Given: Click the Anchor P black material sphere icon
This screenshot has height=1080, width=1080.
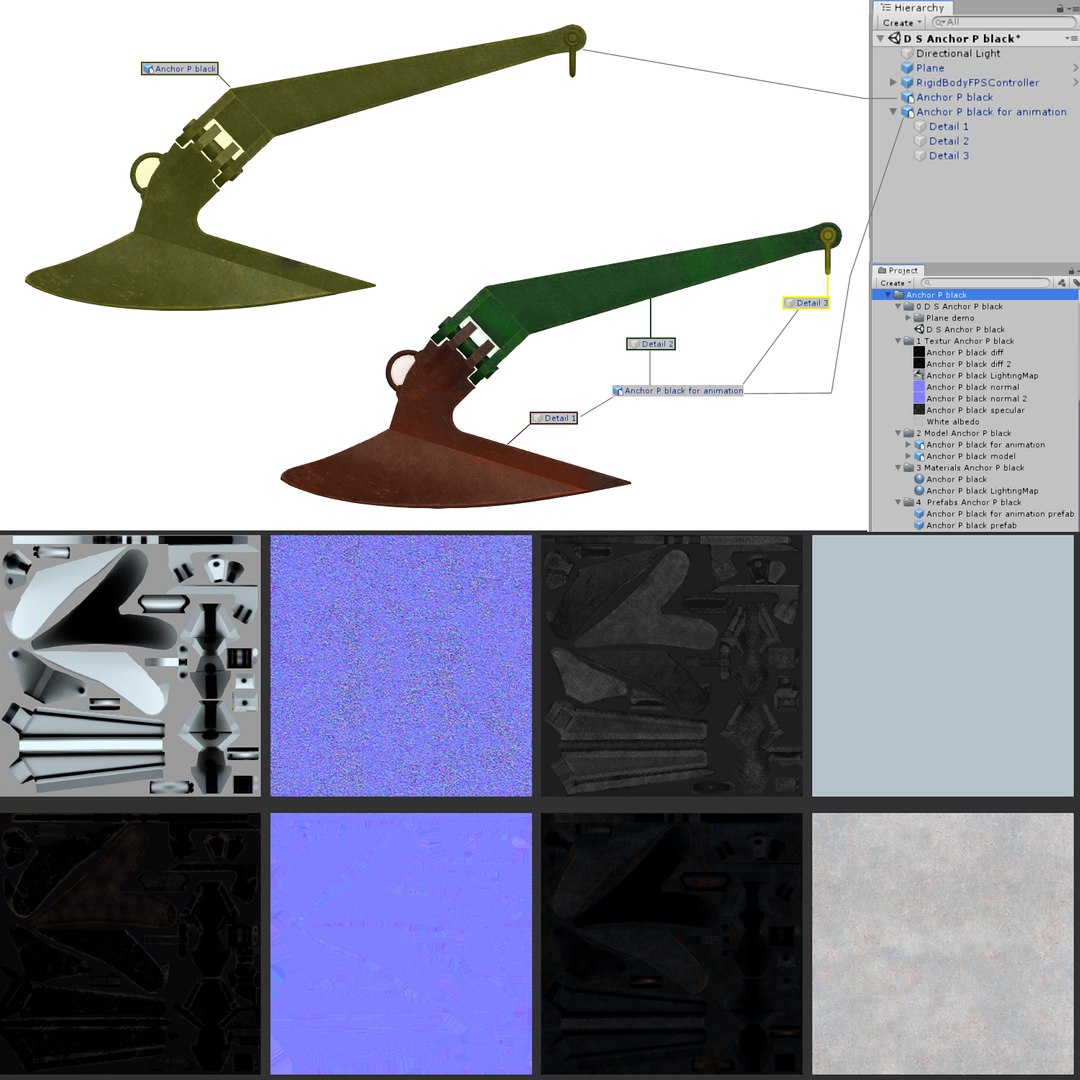Looking at the screenshot, I should [919, 479].
